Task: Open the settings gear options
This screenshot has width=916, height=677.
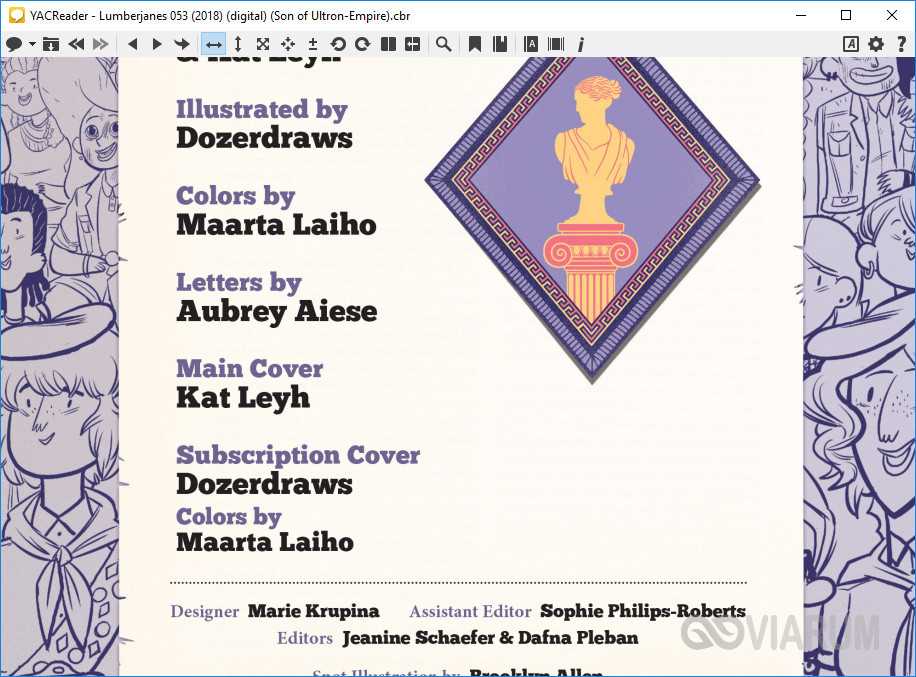Action: coord(876,44)
